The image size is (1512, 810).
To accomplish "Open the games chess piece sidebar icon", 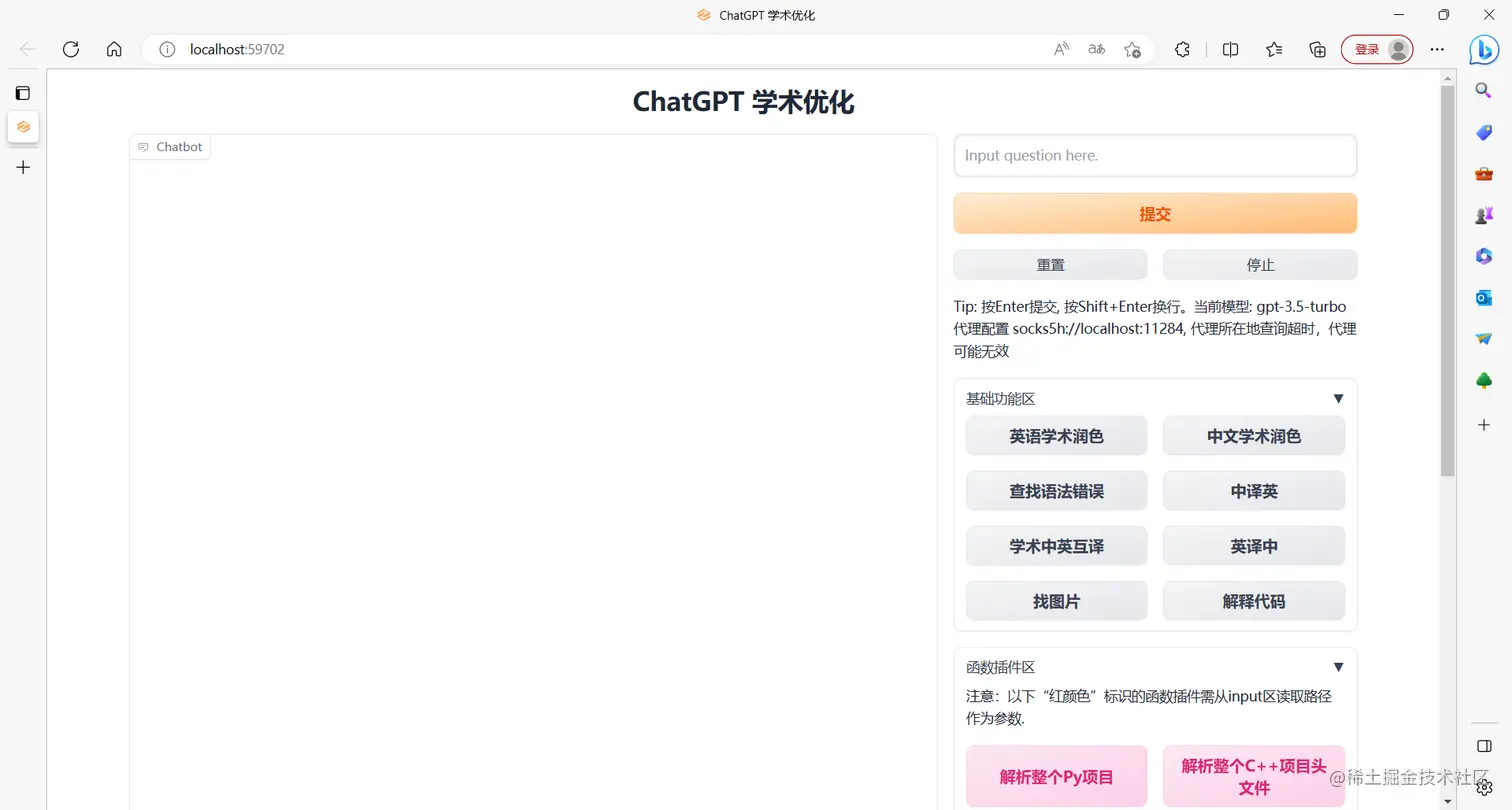I will (x=1484, y=215).
